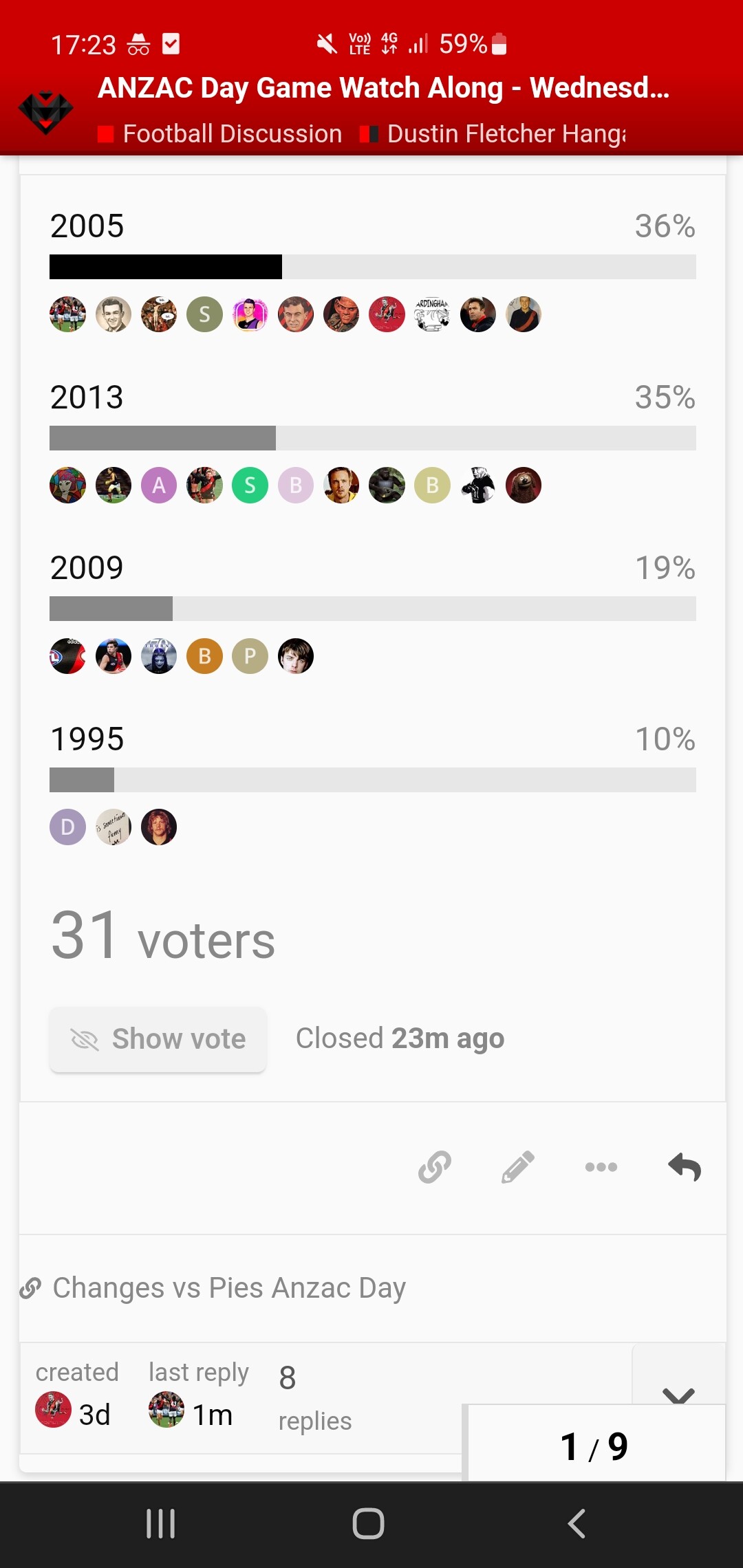Open ANZAC Day Game Watch Along title
This screenshot has height=1568, width=743.
(x=384, y=87)
